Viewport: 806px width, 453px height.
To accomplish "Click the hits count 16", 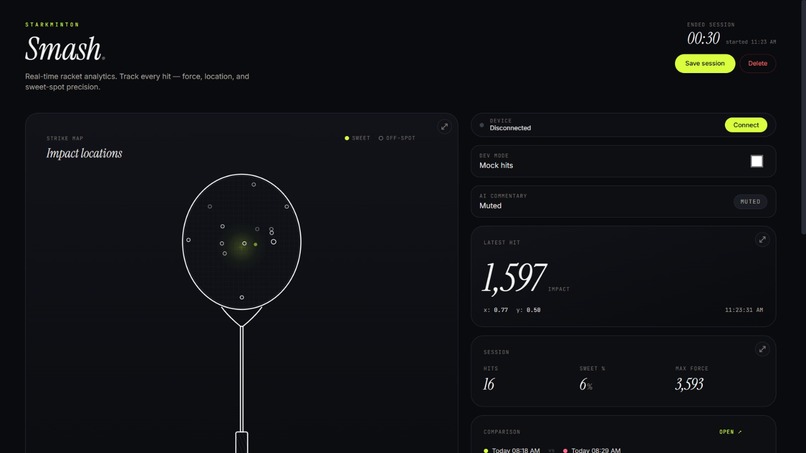I will [x=489, y=384].
